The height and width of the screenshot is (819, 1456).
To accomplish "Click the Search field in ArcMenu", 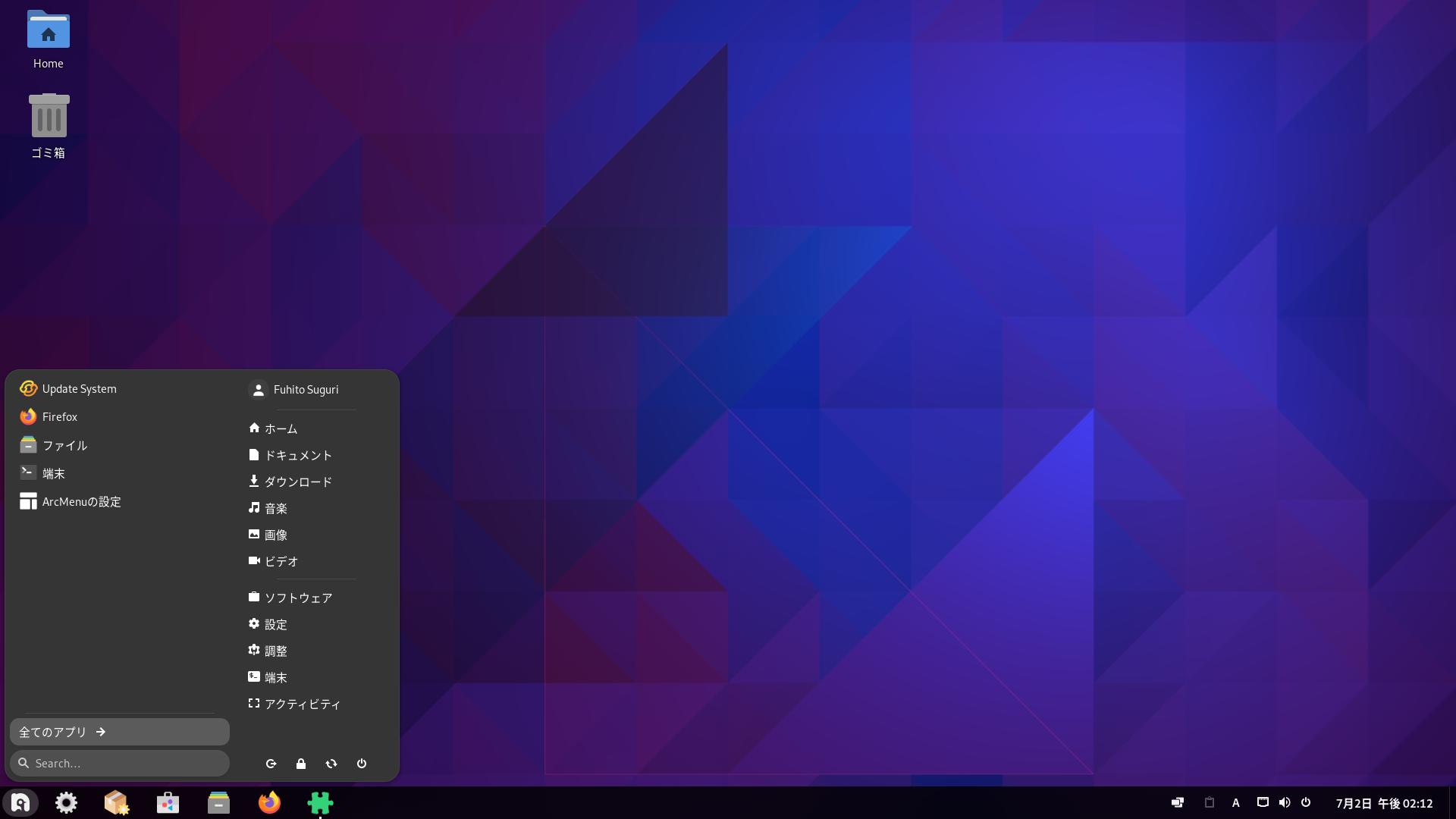I will point(120,763).
